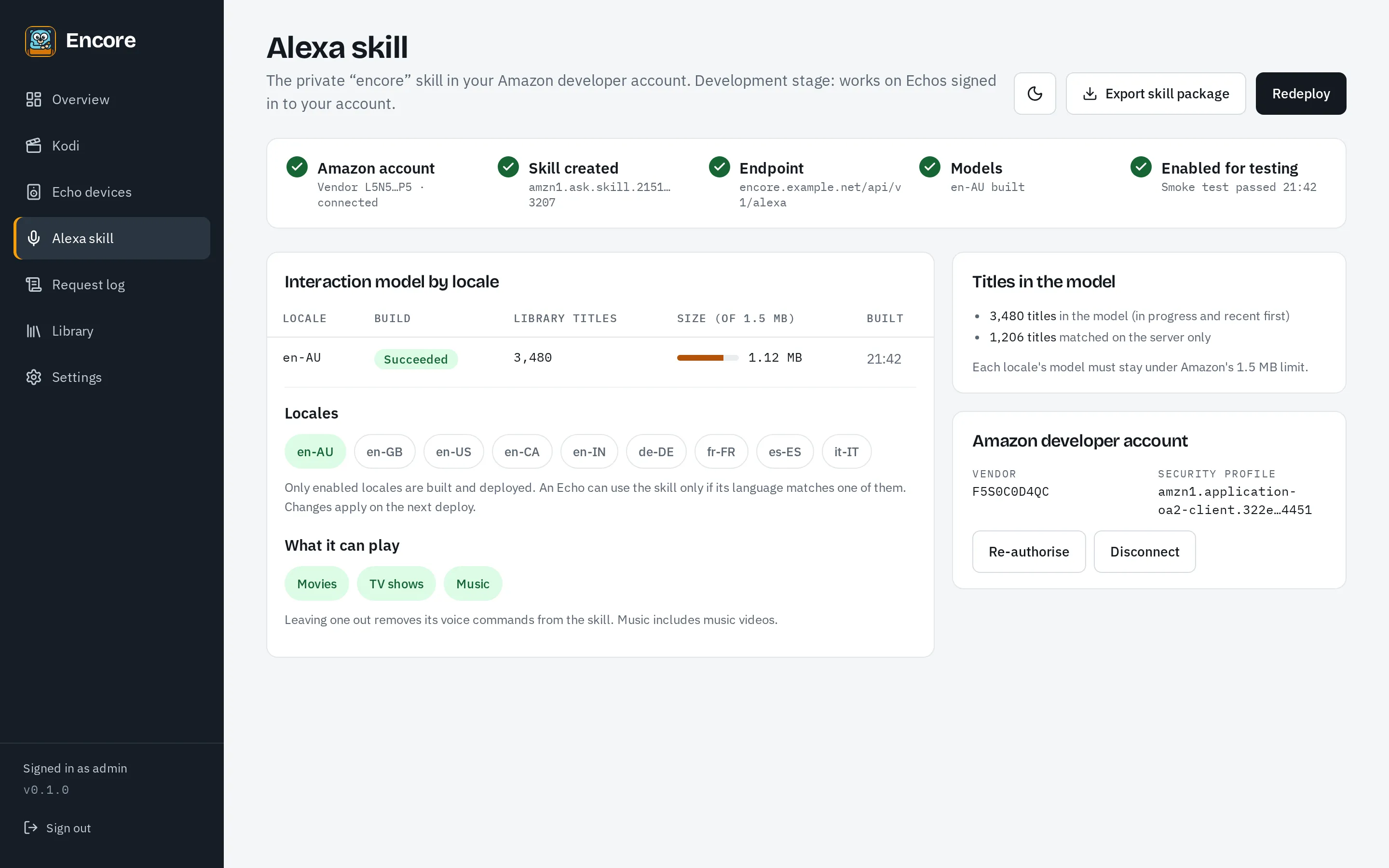Enable the en-IN locale chip
The width and height of the screenshot is (1389, 868).
(x=589, y=452)
